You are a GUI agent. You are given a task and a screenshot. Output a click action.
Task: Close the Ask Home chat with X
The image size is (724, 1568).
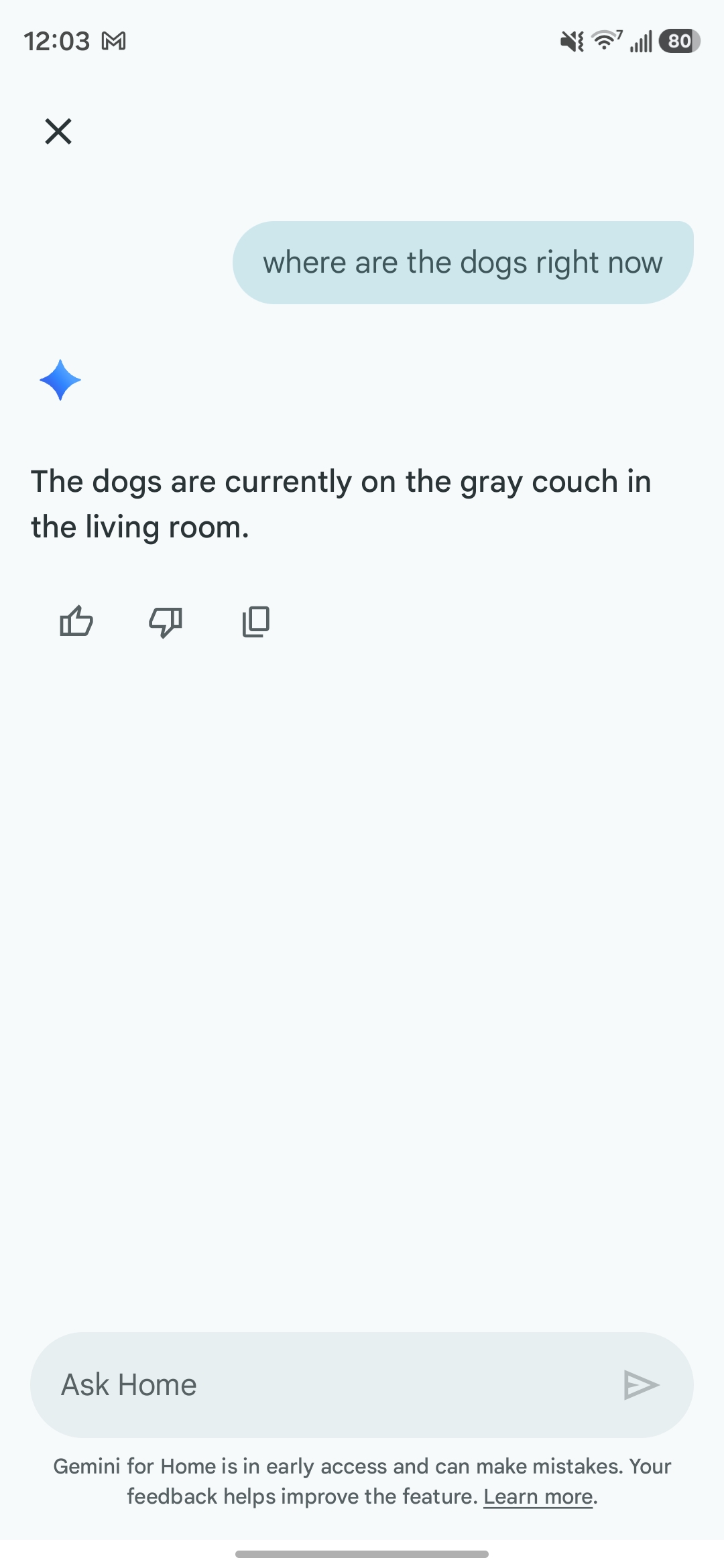click(x=58, y=131)
